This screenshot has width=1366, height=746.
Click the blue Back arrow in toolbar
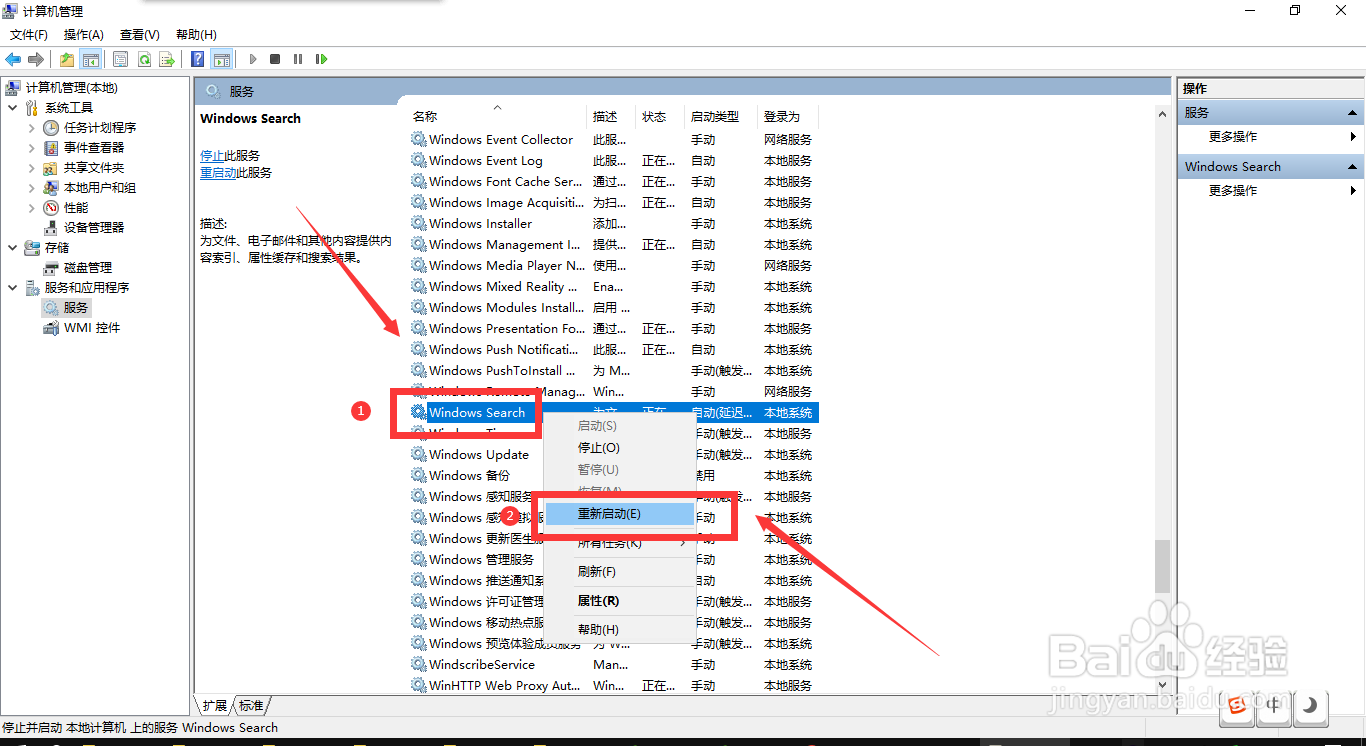point(13,59)
